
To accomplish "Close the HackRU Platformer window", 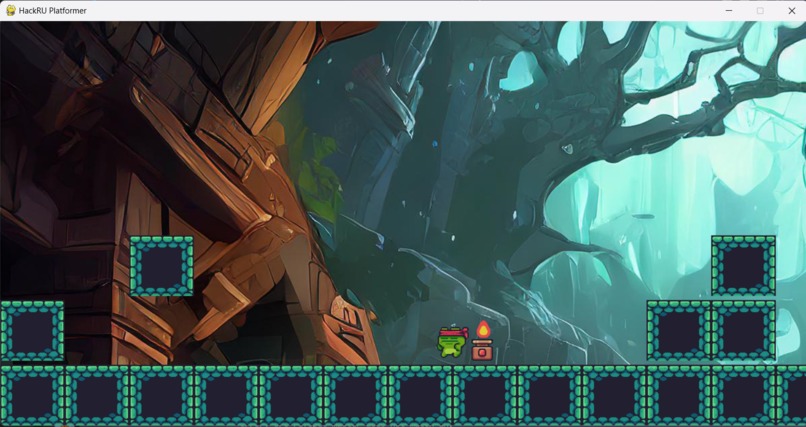I will [791, 10].
